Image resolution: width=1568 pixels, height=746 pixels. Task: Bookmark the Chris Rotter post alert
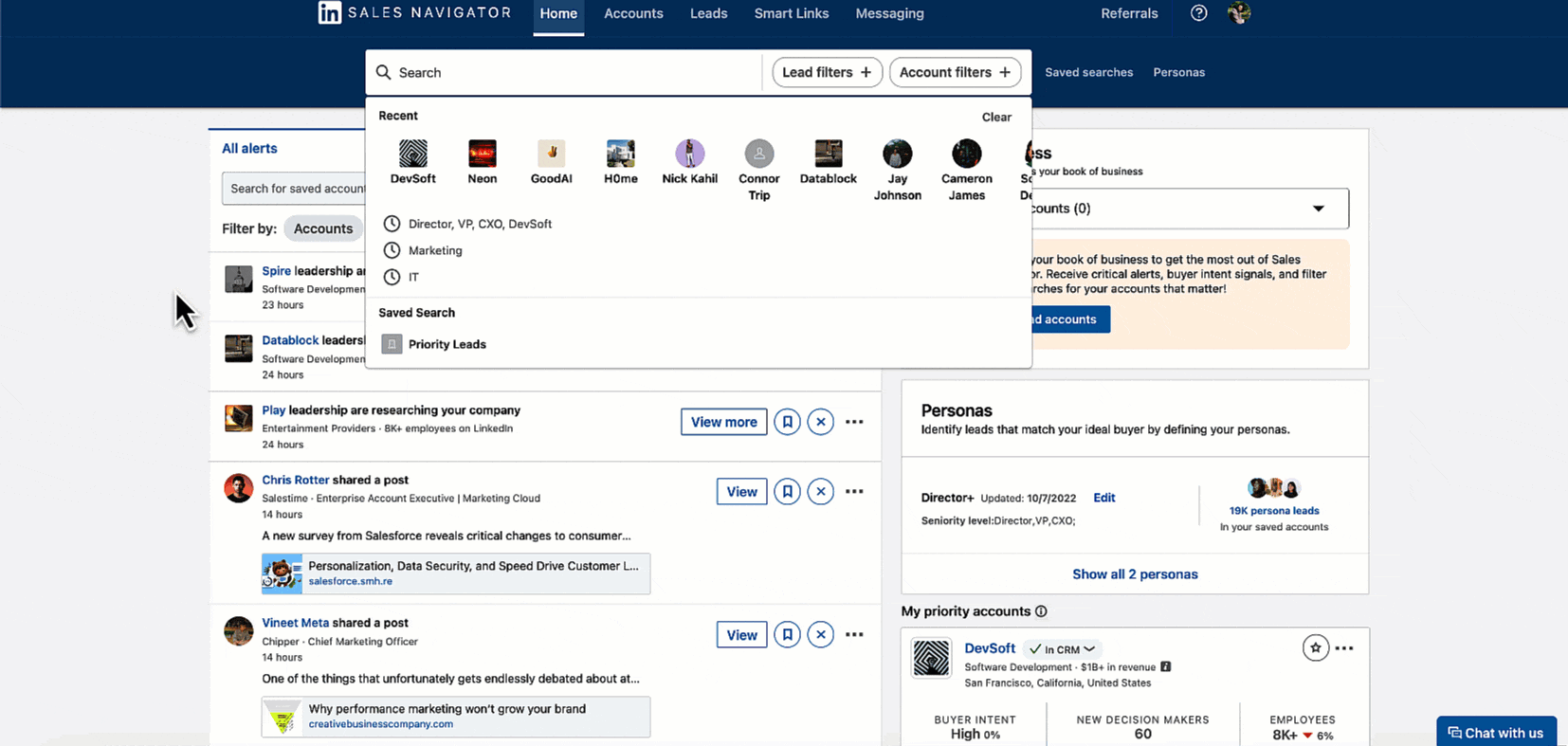coord(787,491)
